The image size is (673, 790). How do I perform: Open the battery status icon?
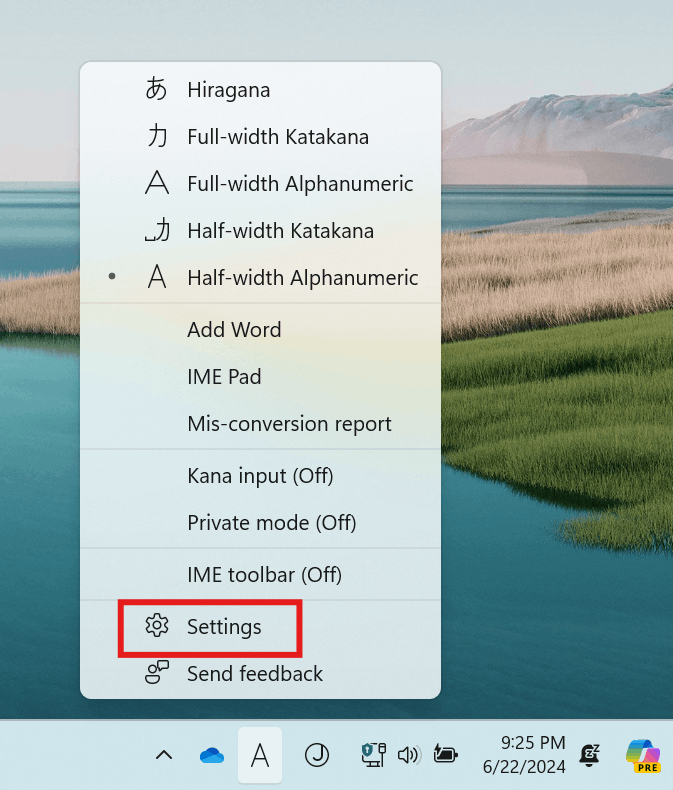pos(445,754)
